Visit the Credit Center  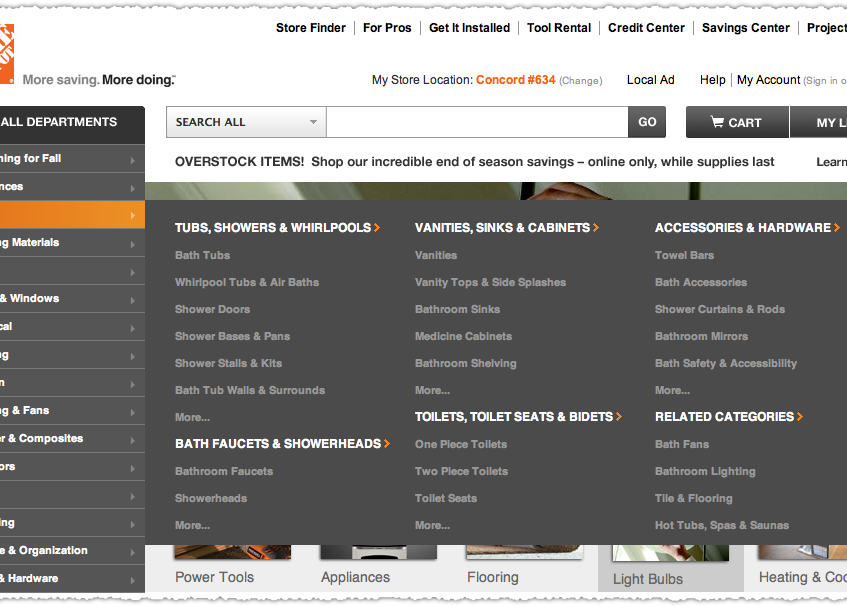646,28
